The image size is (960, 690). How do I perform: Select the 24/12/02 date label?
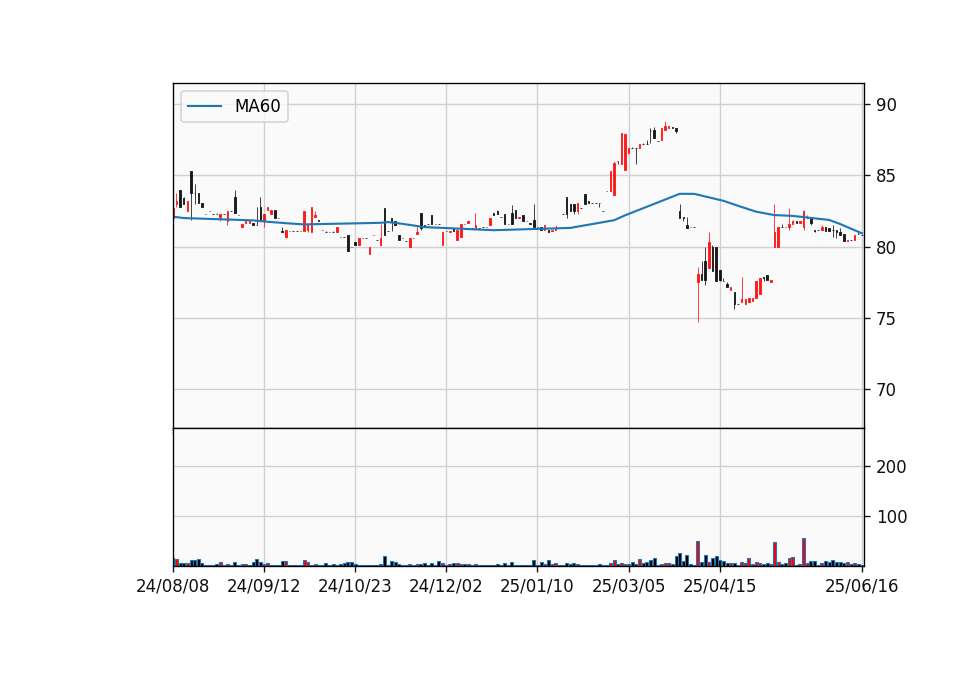446,586
